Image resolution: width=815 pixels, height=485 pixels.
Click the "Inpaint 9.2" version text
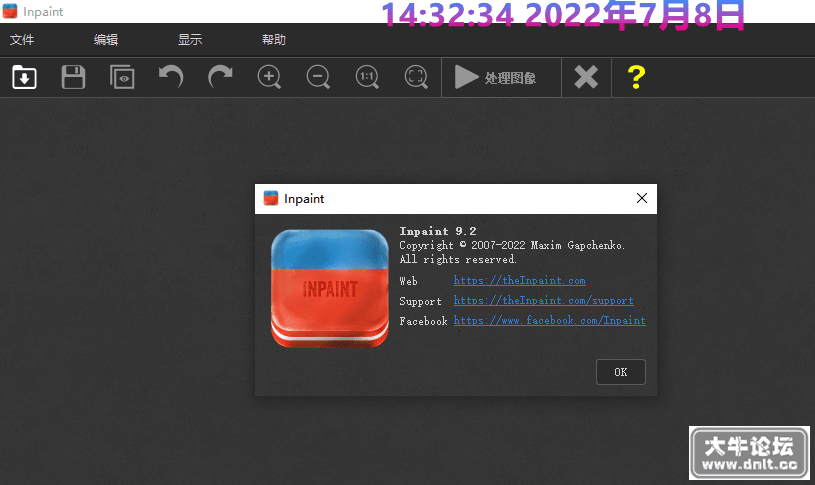[438, 231]
